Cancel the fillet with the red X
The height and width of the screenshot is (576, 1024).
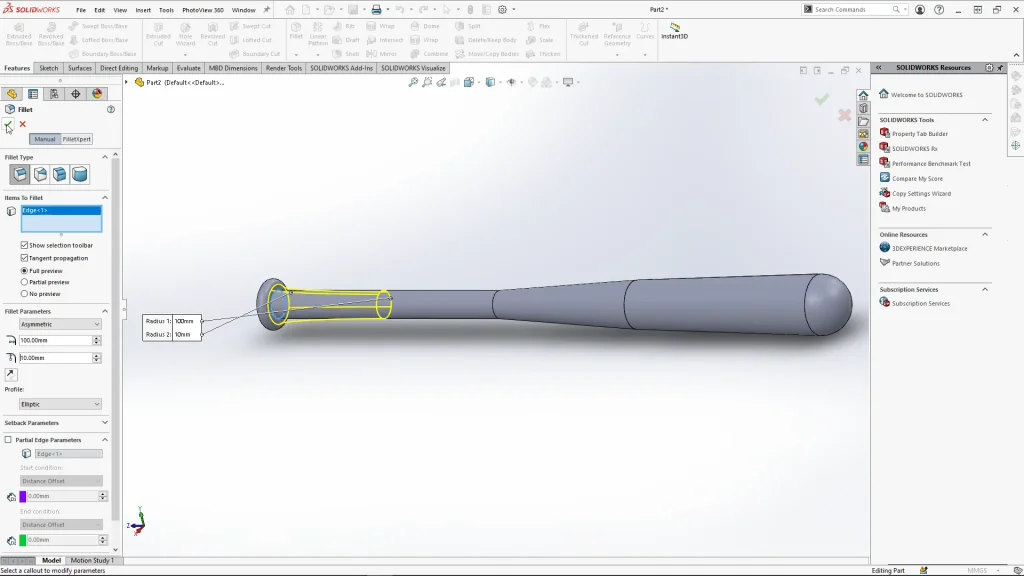pos(22,124)
